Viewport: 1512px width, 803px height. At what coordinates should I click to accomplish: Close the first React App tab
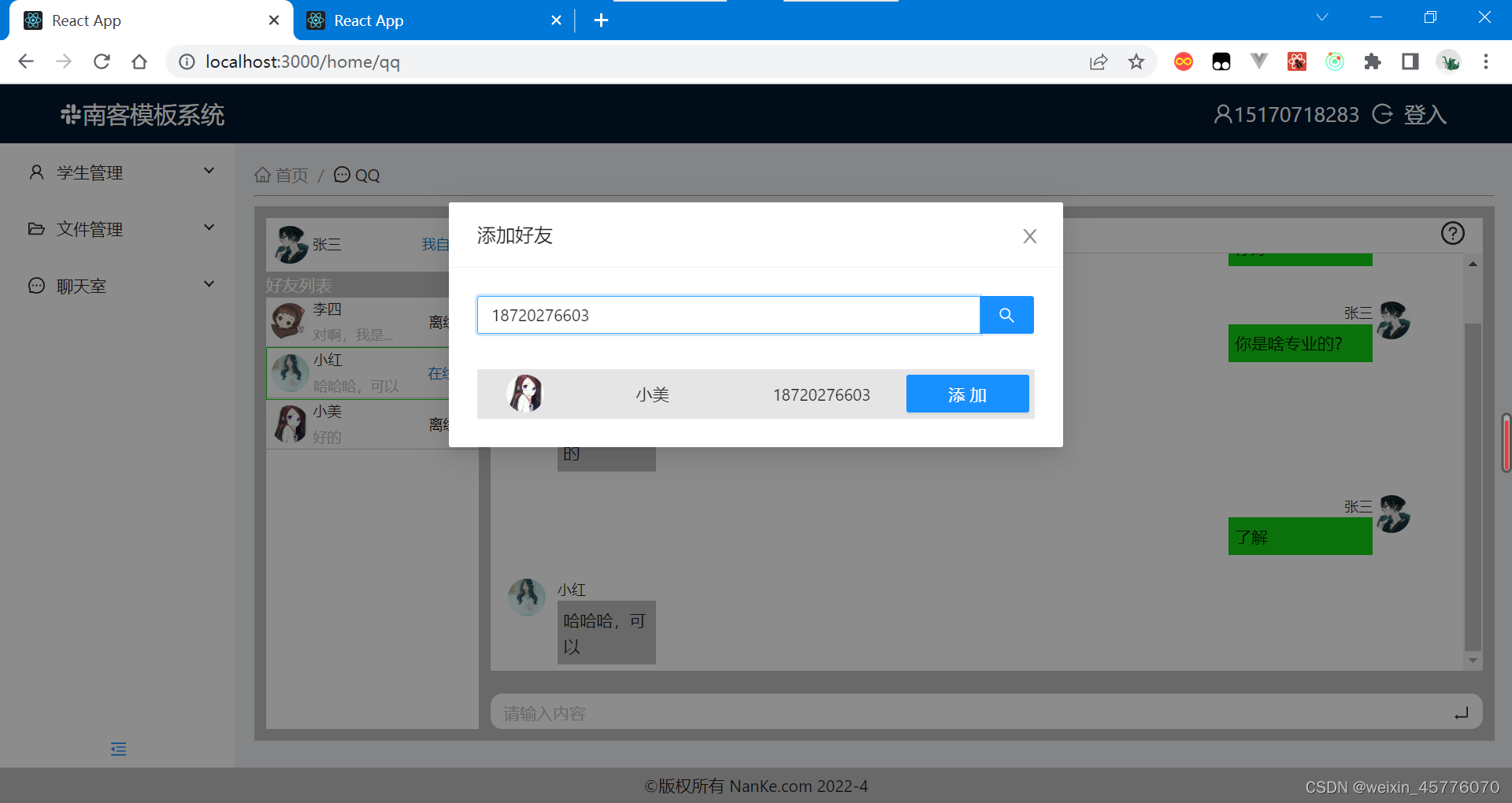tap(274, 20)
